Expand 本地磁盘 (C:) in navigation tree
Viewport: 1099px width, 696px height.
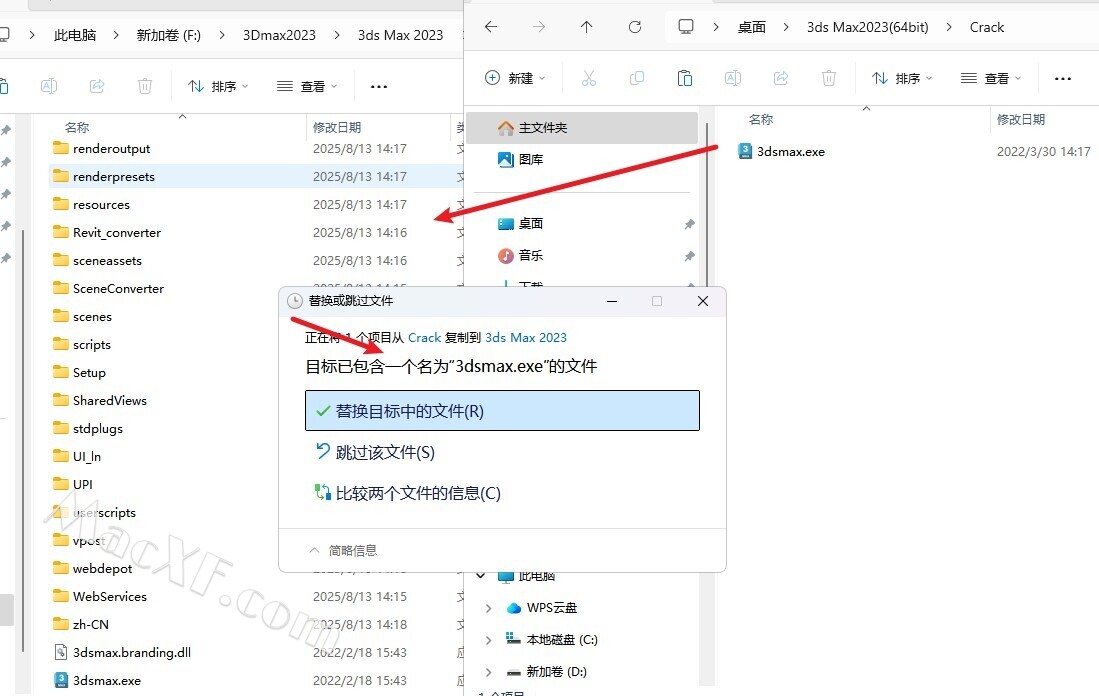coord(489,639)
